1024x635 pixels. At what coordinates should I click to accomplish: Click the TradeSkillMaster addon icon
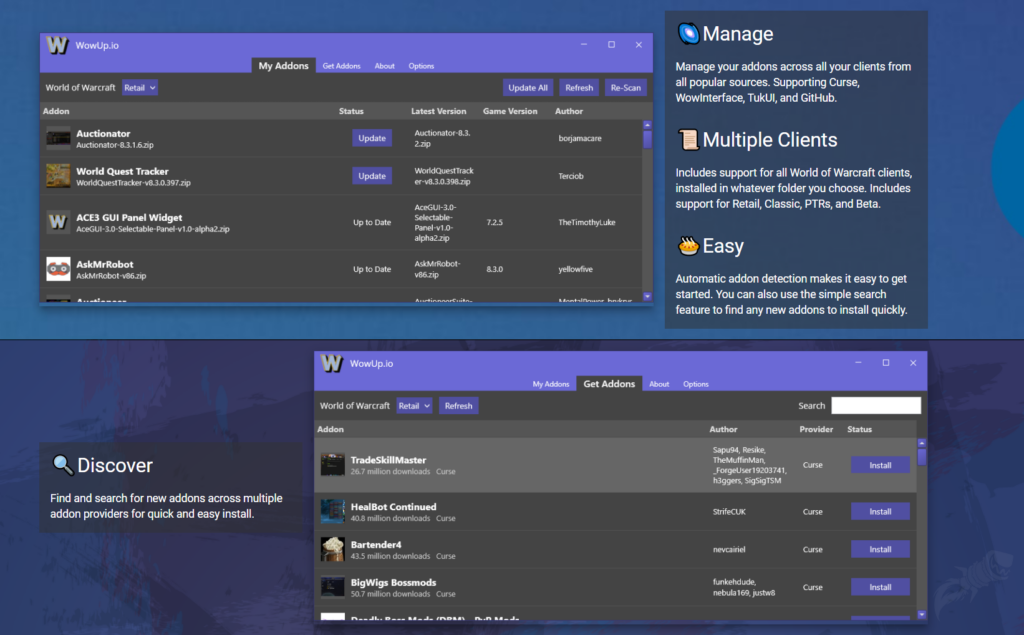point(333,465)
